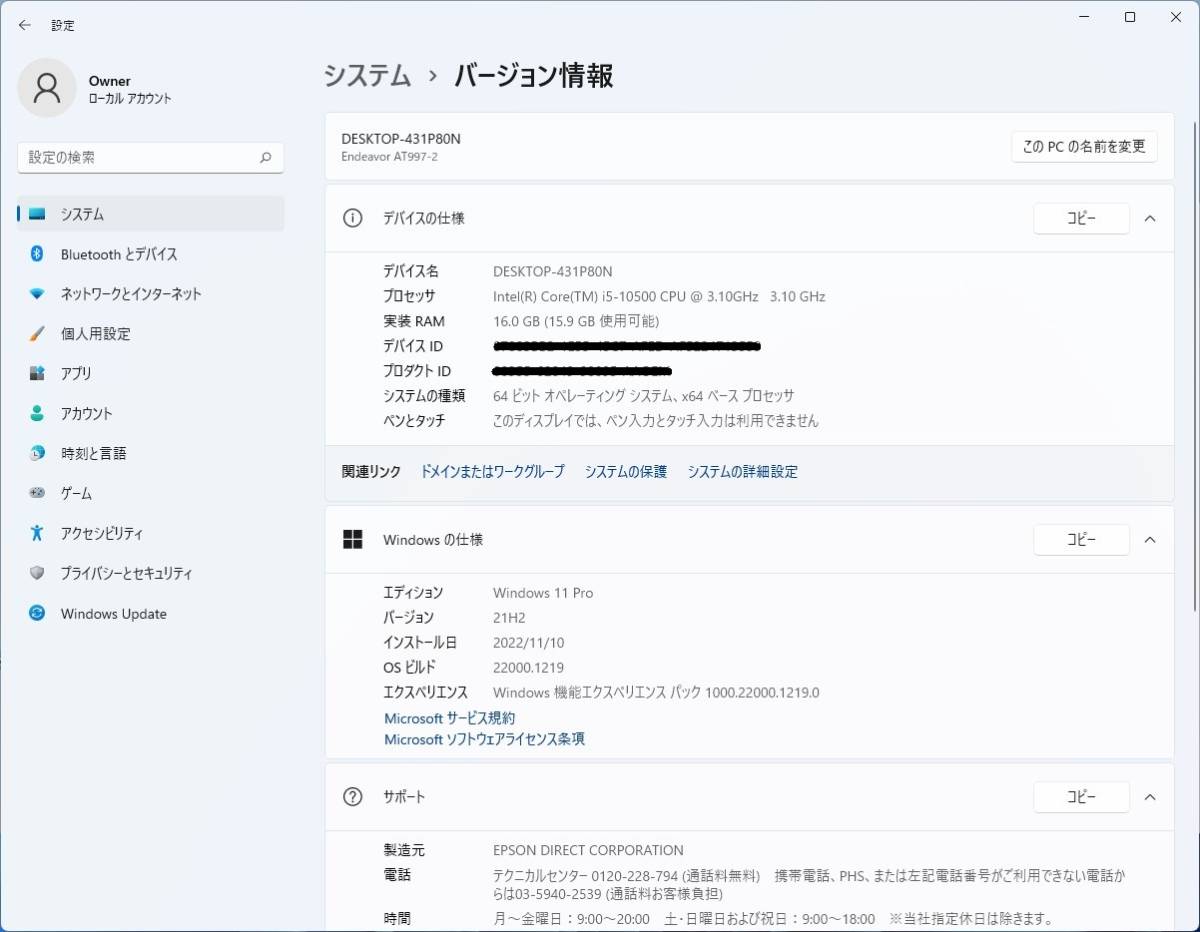Click the network Wi-Fi icon in sidebar
1200x932 pixels.
(37, 294)
